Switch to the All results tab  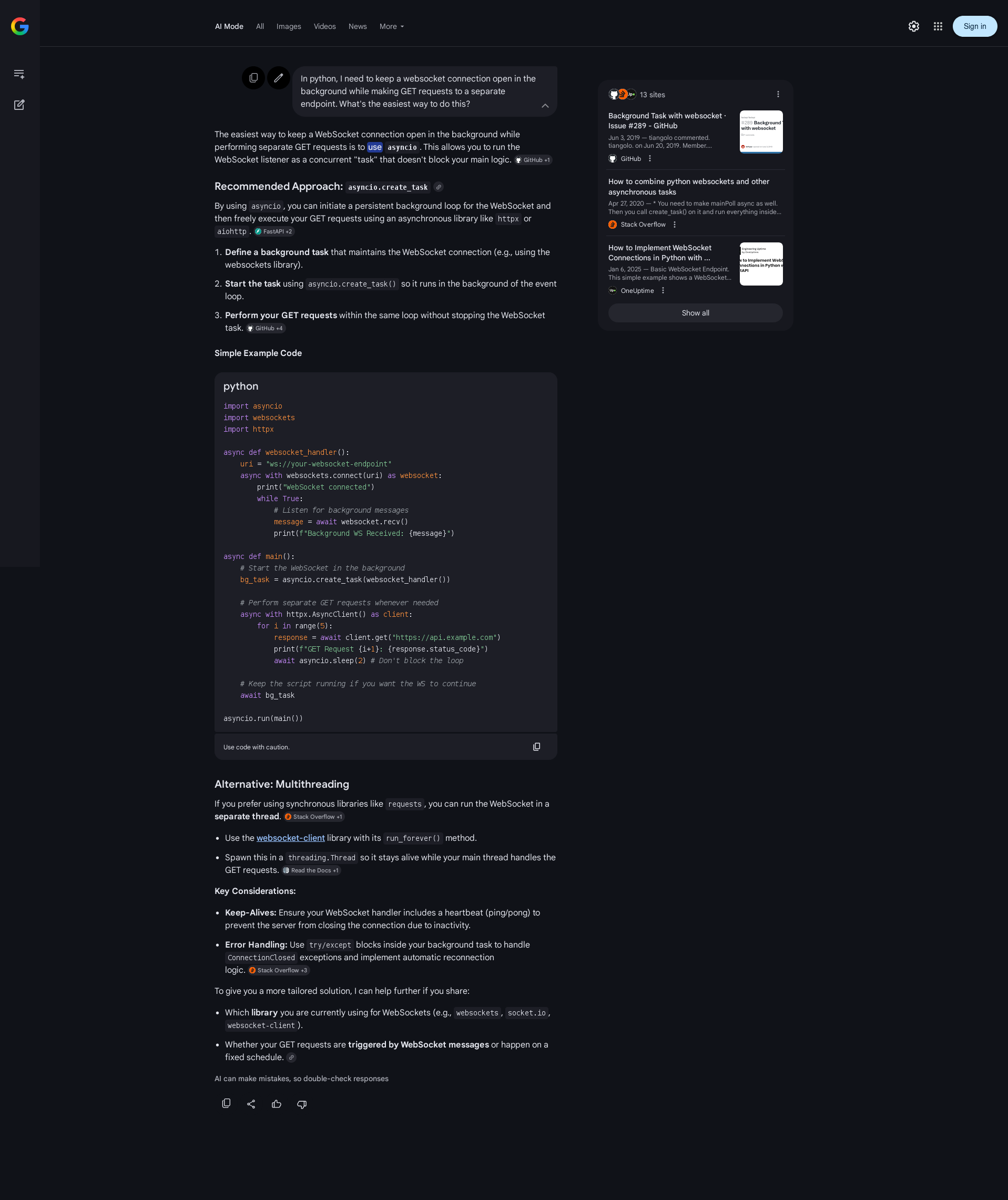click(x=260, y=26)
